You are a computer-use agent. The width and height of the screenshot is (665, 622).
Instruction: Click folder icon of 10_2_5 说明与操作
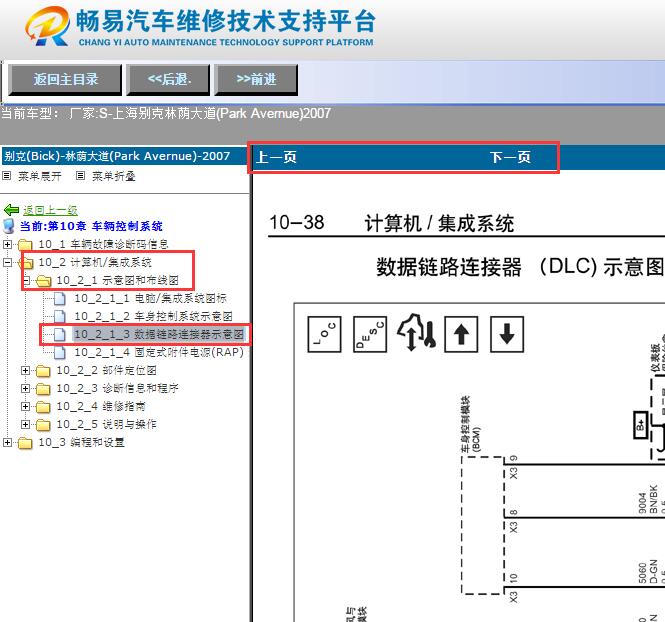coord(43,425)
